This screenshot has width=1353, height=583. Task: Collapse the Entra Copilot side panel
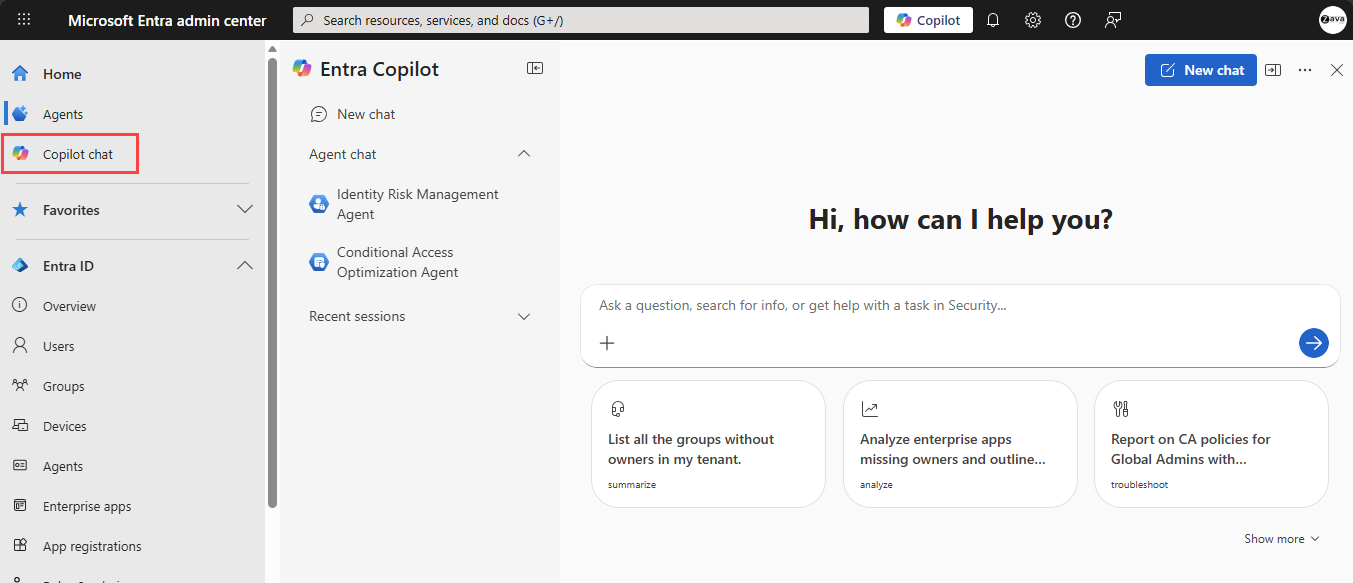tap(535, 68)
